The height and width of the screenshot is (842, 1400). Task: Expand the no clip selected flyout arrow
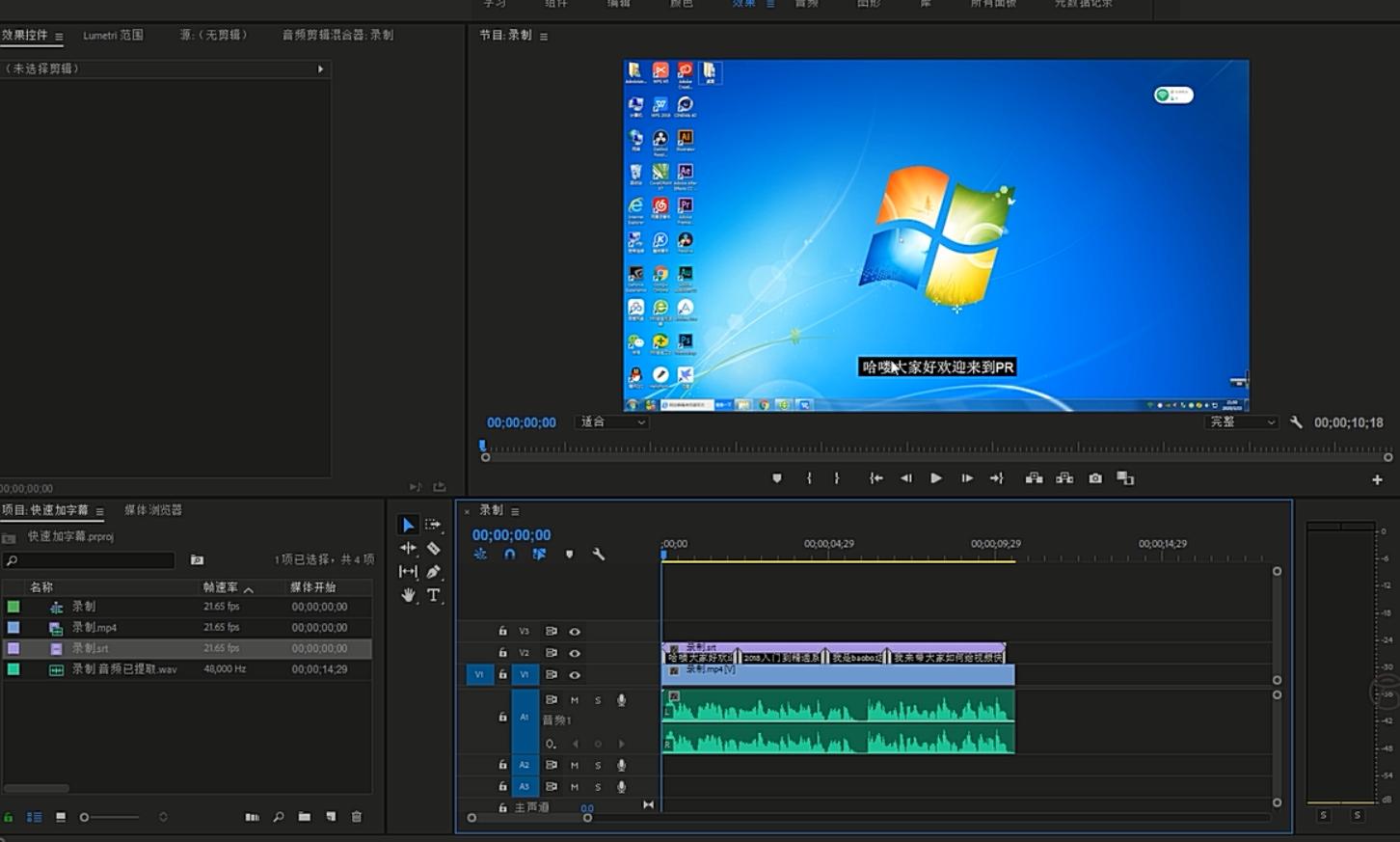point(320,69)
